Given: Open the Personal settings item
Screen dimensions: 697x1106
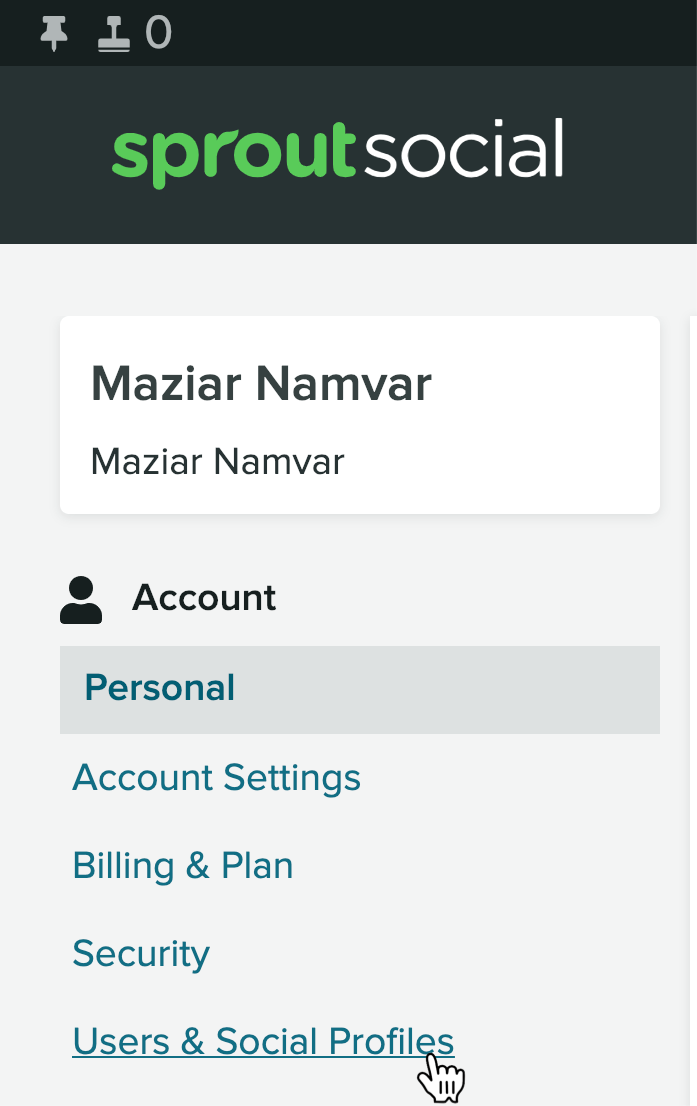Looking at the screenshot, I should tap(360, 689).
